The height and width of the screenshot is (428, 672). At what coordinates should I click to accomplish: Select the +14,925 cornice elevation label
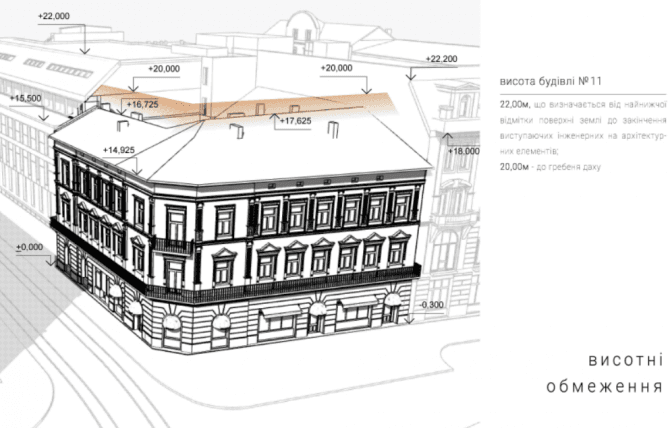(120, 149)
